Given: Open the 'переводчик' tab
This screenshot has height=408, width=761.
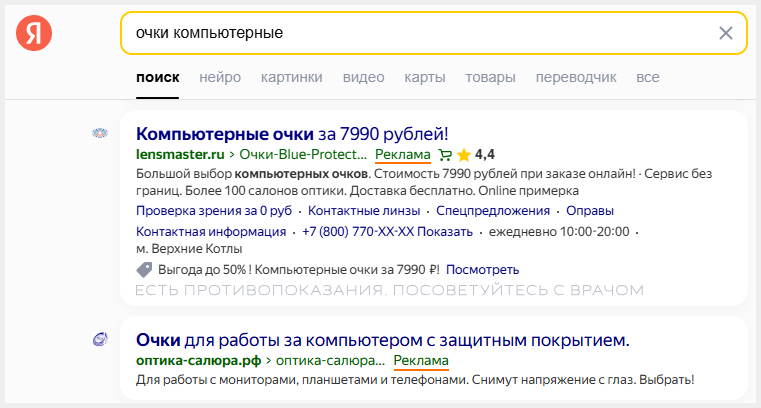Looking at the screenshot, I should pyautogui.click(x=576, y=77).
